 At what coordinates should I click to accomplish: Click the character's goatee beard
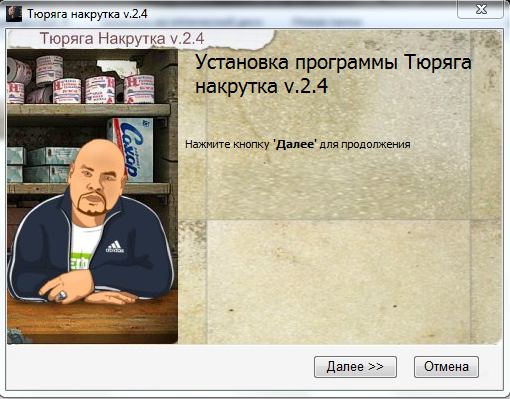coord(93,204)
